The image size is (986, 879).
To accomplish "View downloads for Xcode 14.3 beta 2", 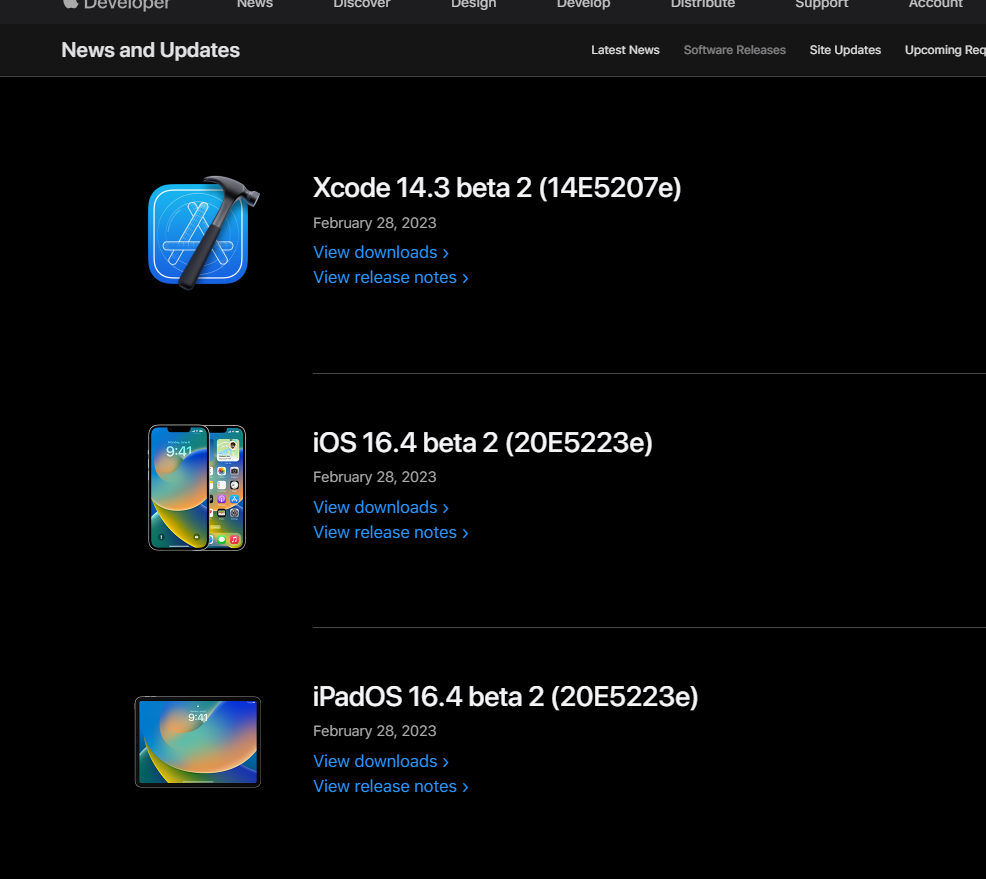I will pos(381,252).
